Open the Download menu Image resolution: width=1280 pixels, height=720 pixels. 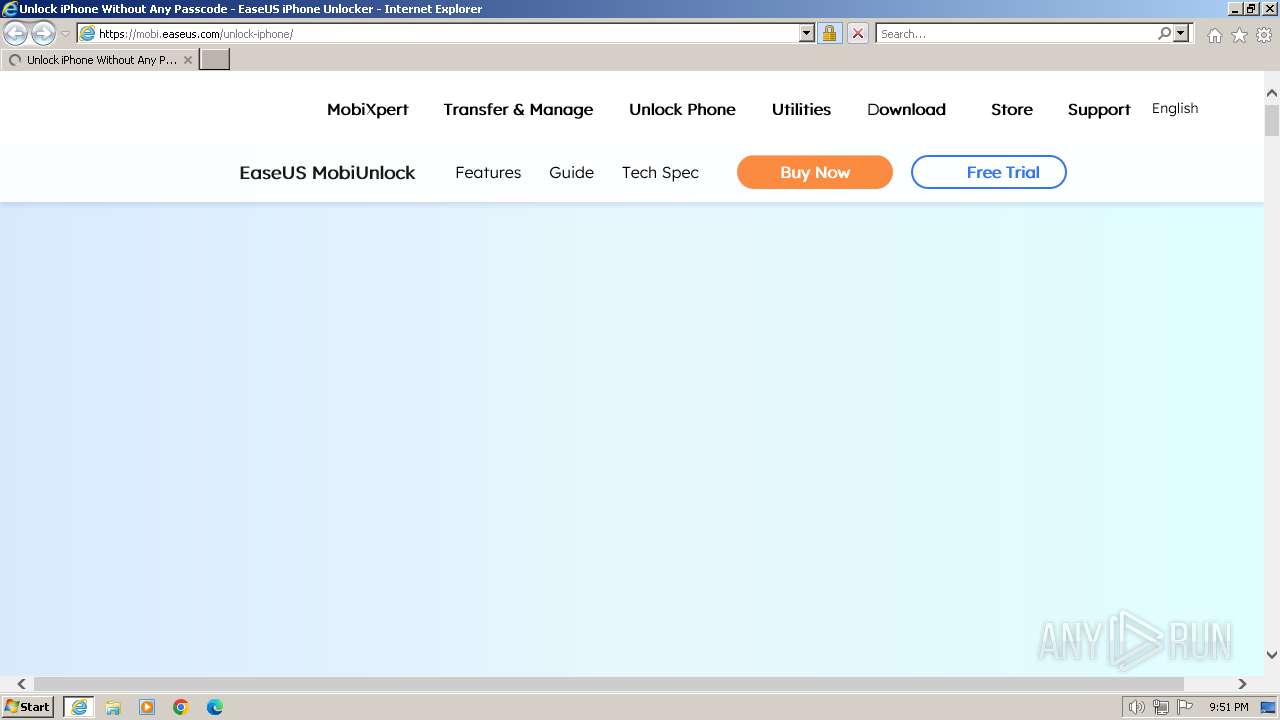click(x=906, y=110)
